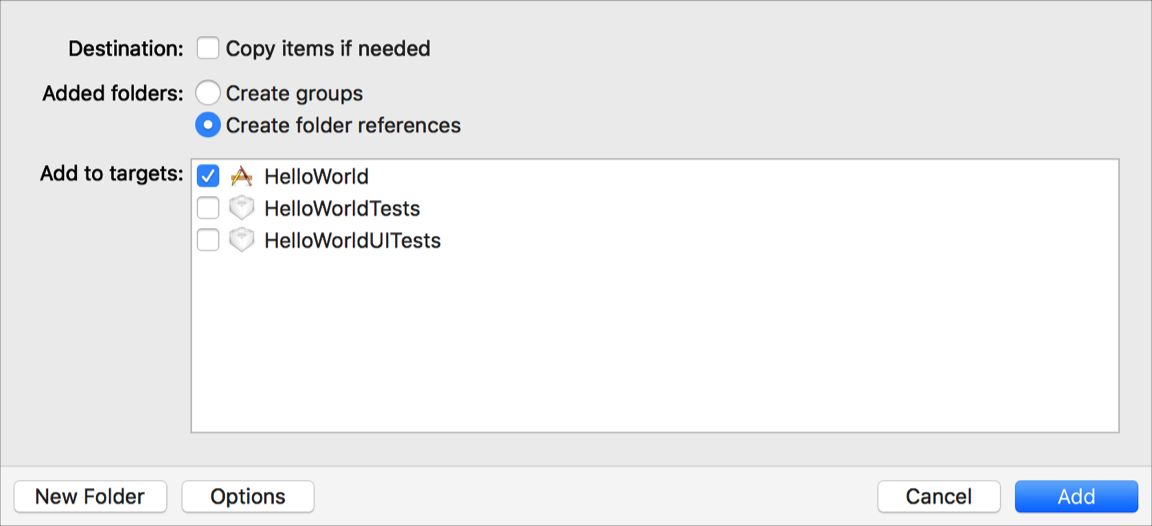The width and height of the screenshot is (1152, 526).
Task: Uncheck the HelloWorld target checkbox
Action: (x=208, y=177)
